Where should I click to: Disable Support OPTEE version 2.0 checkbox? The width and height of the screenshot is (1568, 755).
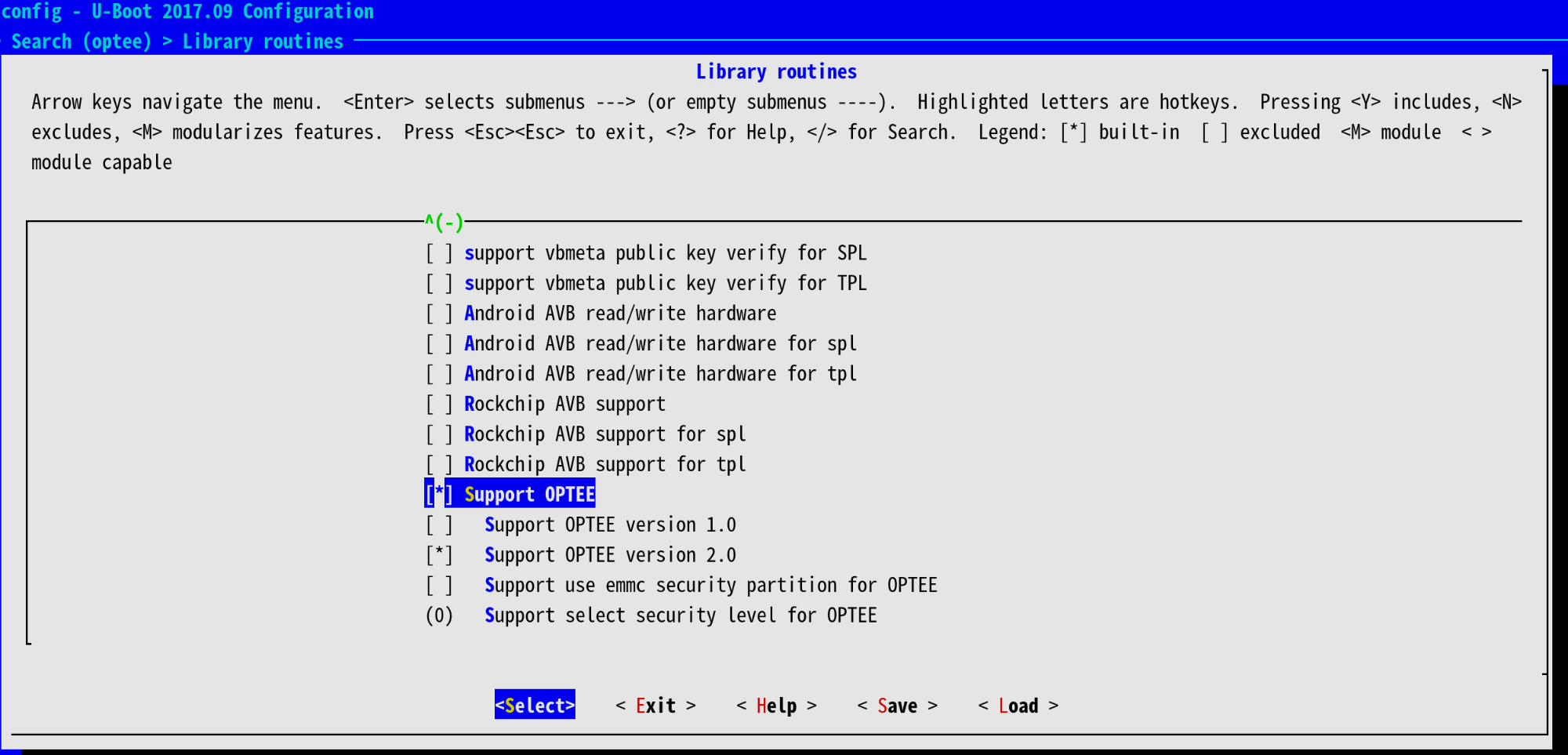click(x=439, y=555)
